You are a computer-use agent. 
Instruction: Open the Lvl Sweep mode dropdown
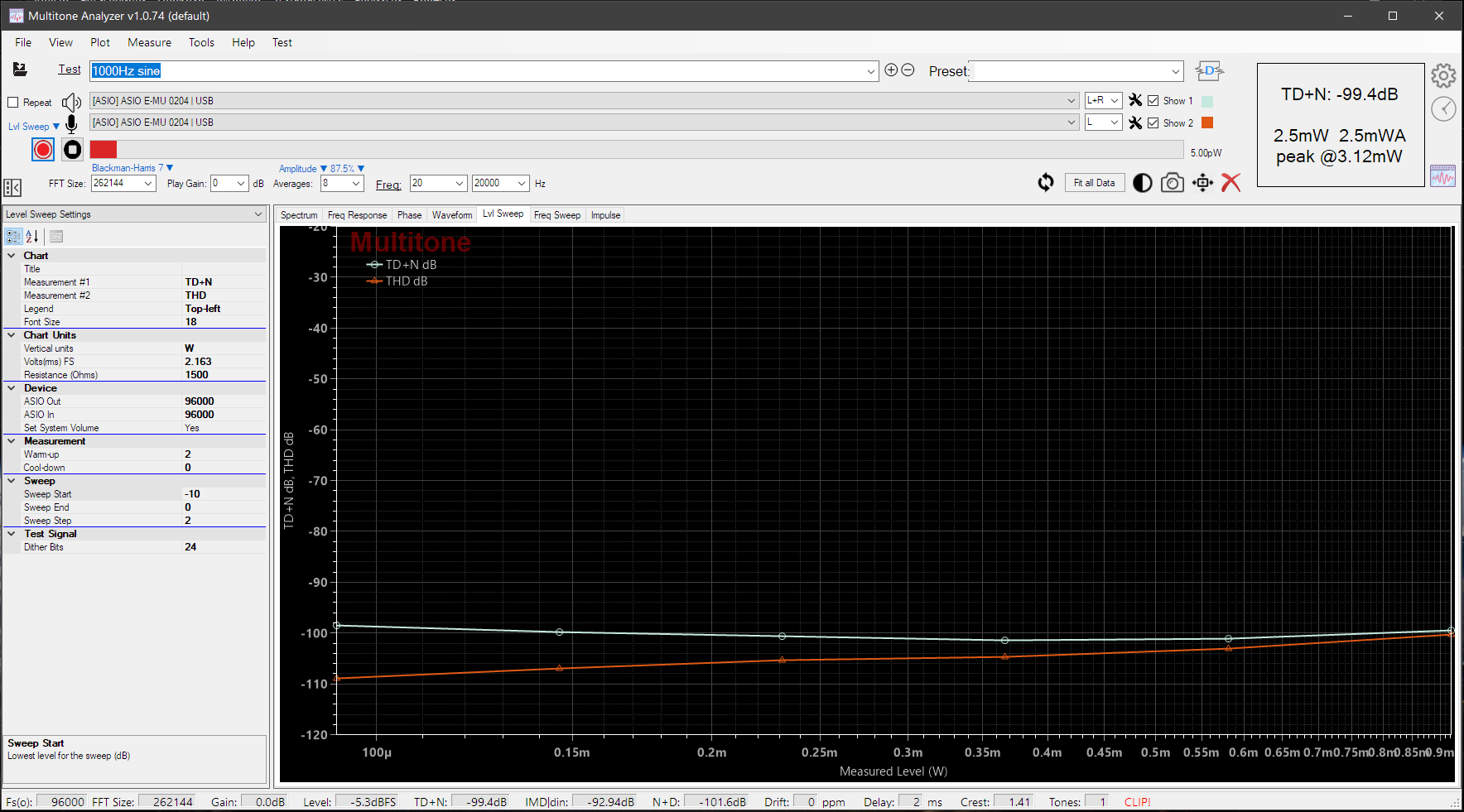pyautogui.click(x=34, y=127)
